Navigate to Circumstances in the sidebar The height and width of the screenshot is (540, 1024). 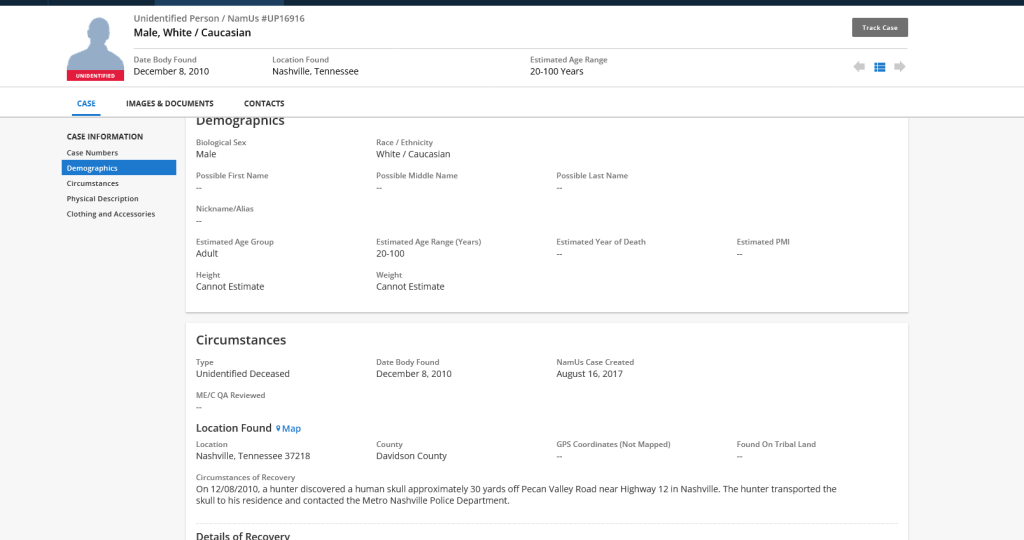point(93,184)
